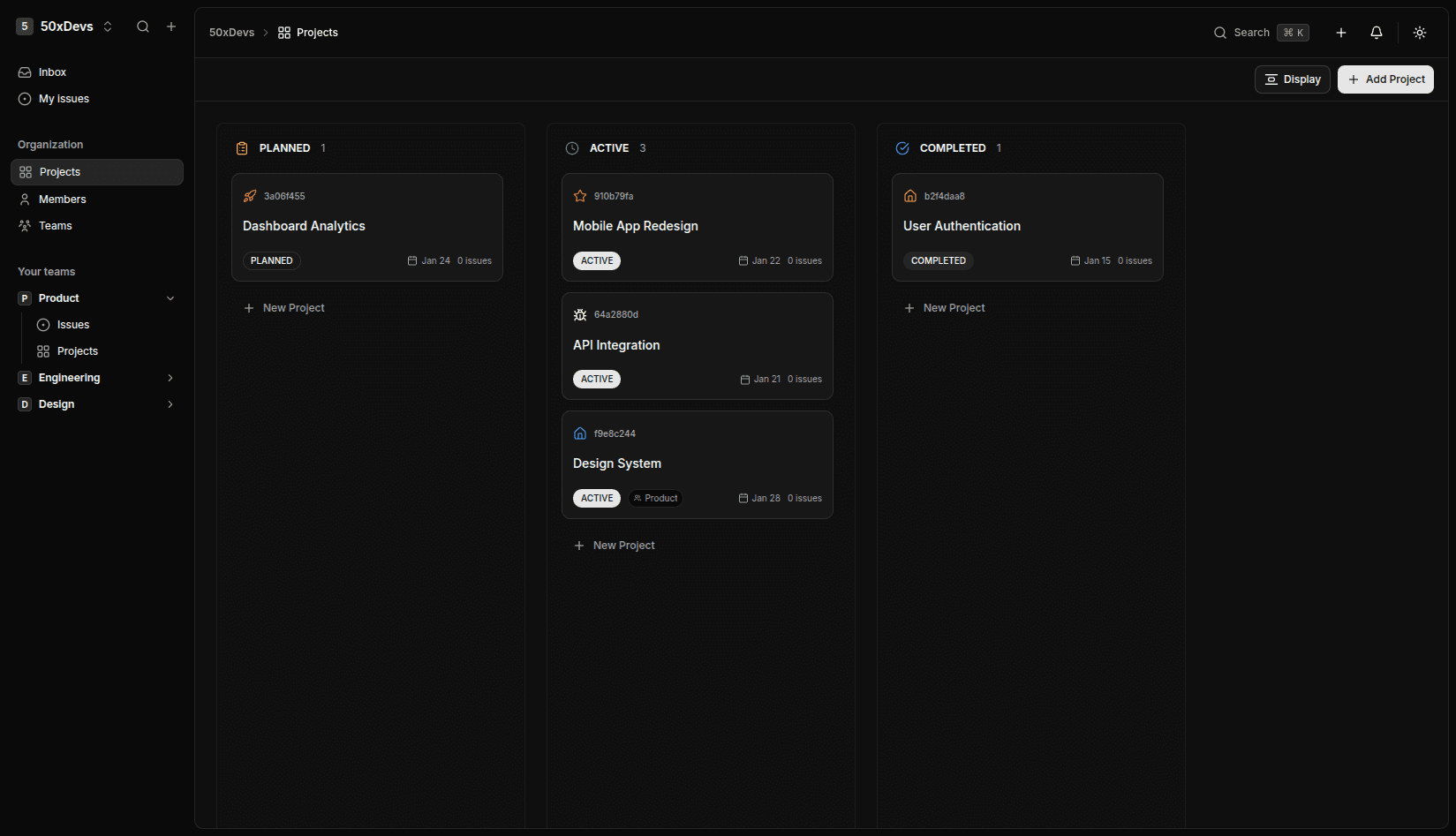Expand the Engineering team section
The image size is (1456, 836).
170,377
